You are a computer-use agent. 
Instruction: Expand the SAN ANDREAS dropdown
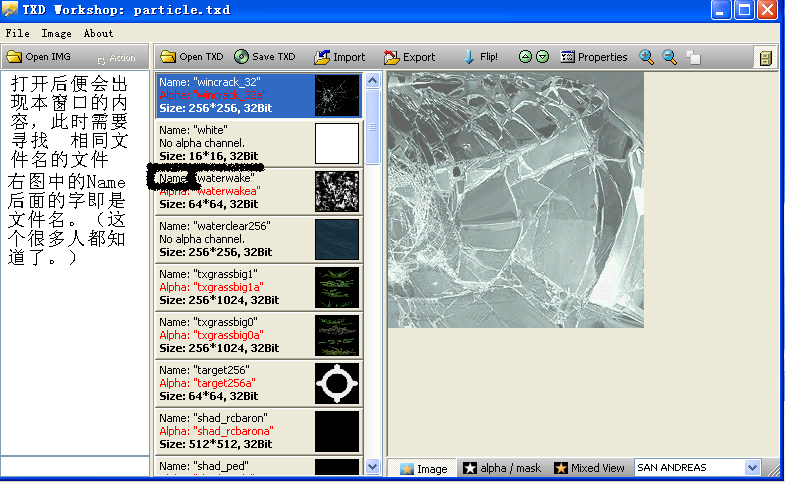point(752,468)
